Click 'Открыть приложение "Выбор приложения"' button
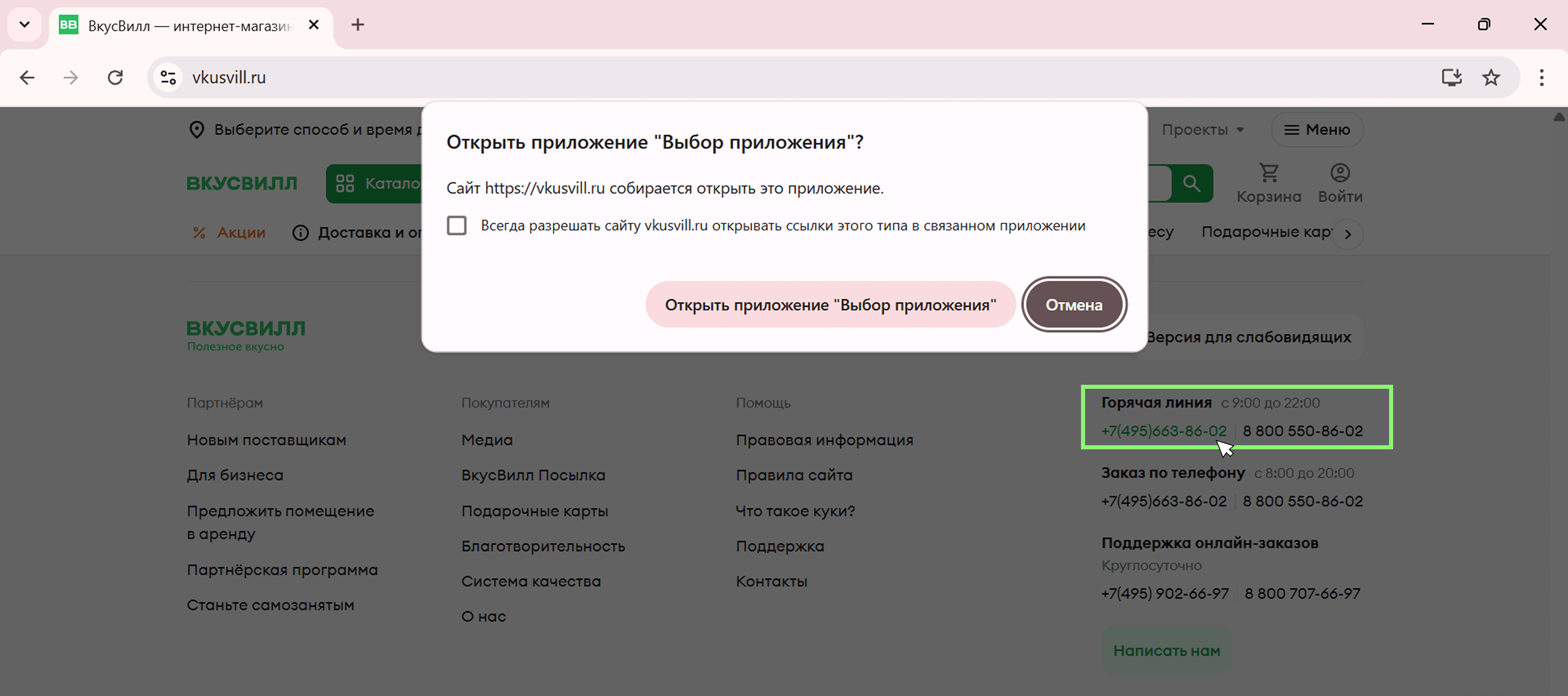 (x=830, y=305)
